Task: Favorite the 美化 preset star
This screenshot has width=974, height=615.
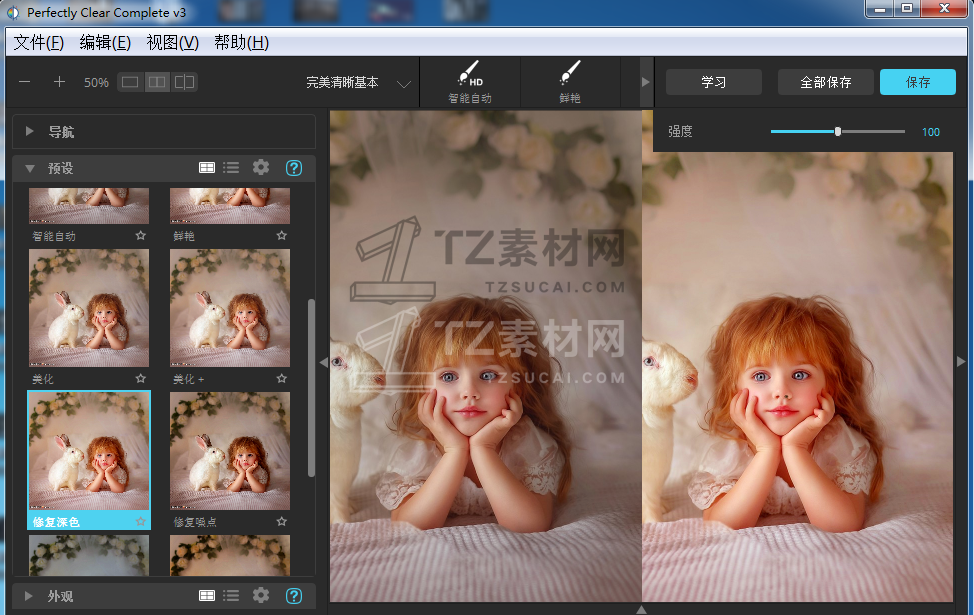Action: click(x=141, y=378)
